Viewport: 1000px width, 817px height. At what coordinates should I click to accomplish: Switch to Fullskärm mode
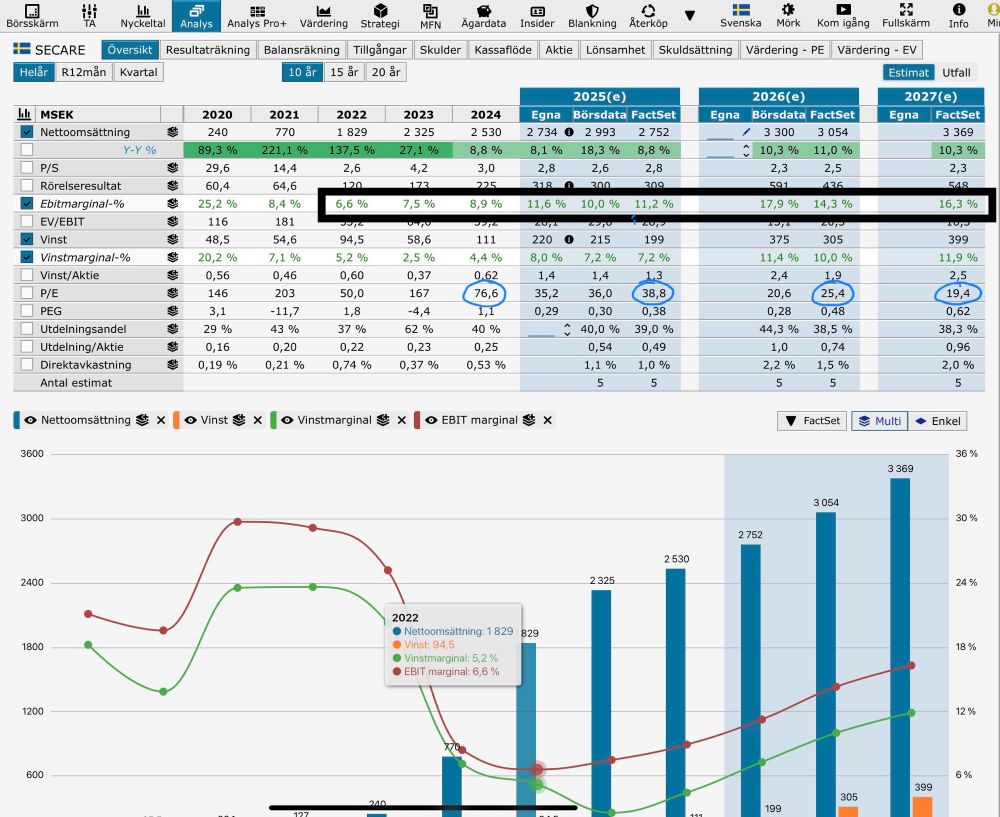point(906,16)
